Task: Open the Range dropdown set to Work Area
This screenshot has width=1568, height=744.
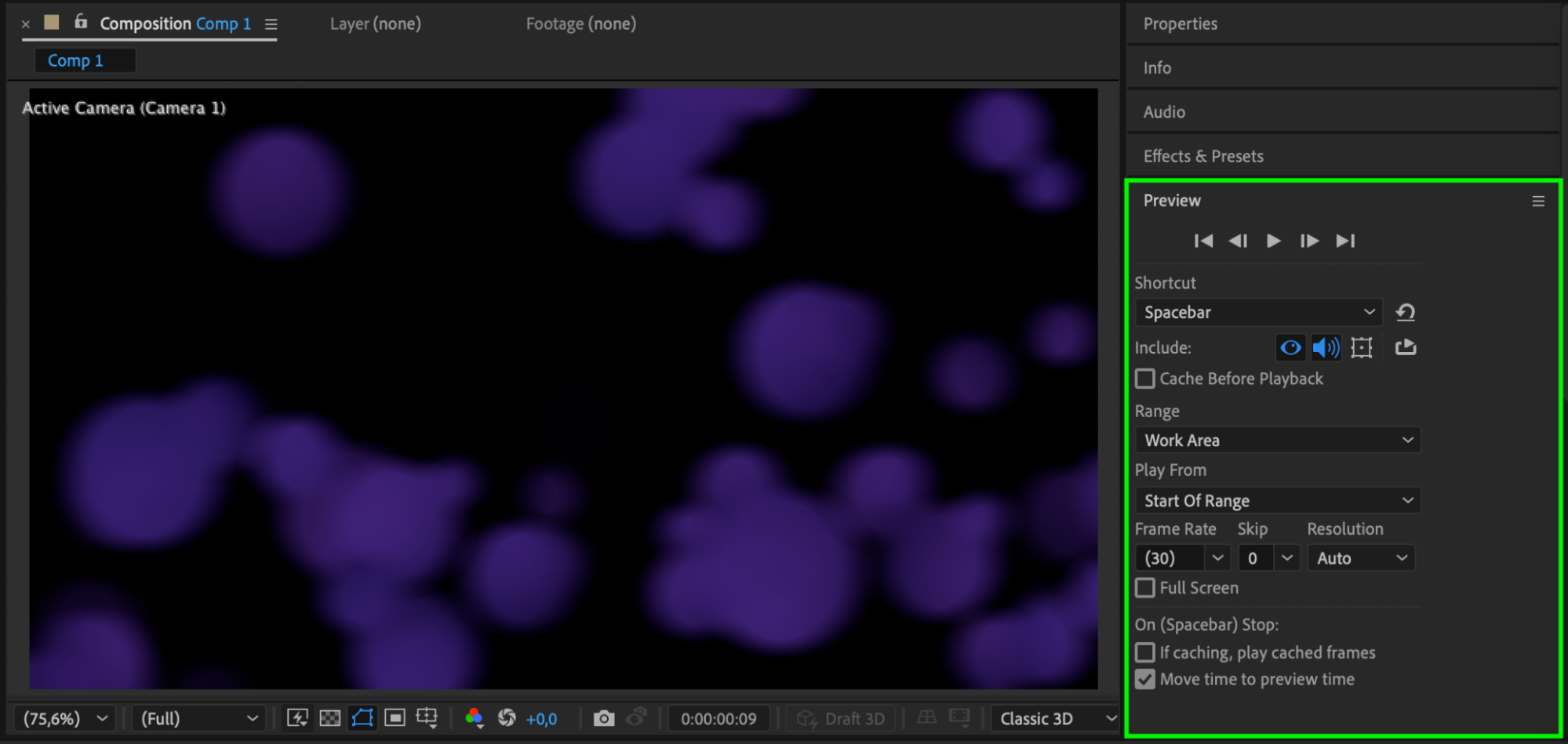Action: click(1278, 440)
